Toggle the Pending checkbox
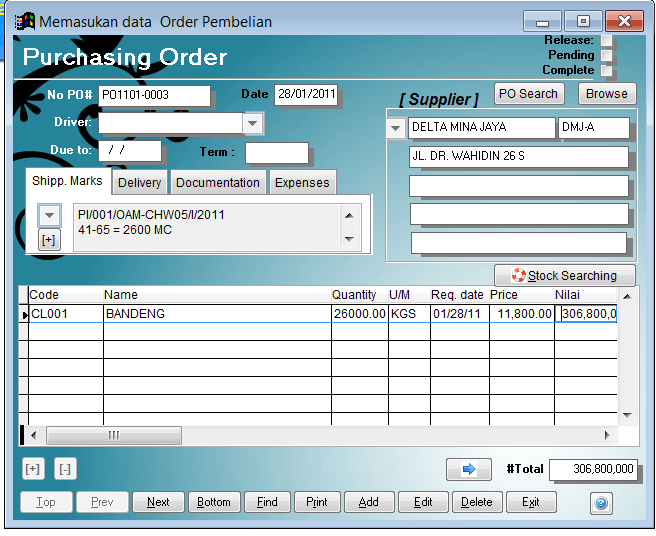The width and height of the screenshot is (656, 536). pos(606,55)
